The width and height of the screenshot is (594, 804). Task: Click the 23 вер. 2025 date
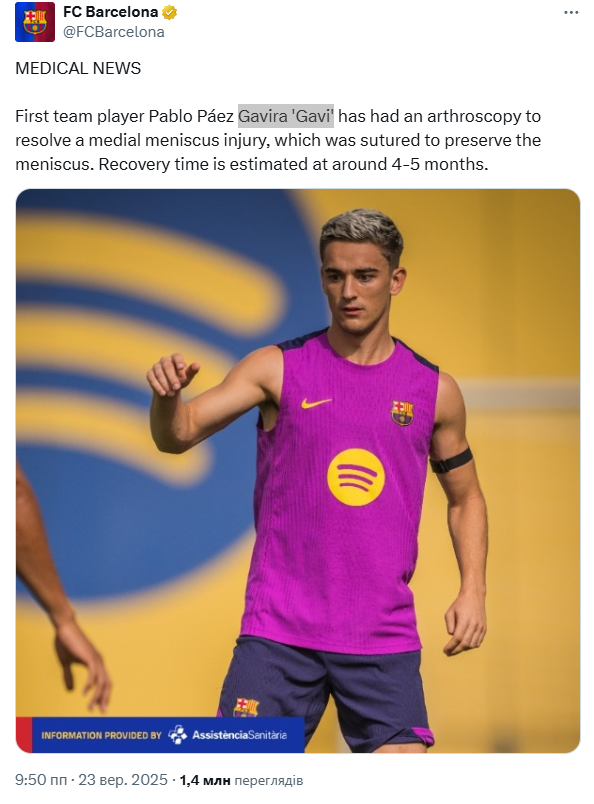click(x=123, y=780)
